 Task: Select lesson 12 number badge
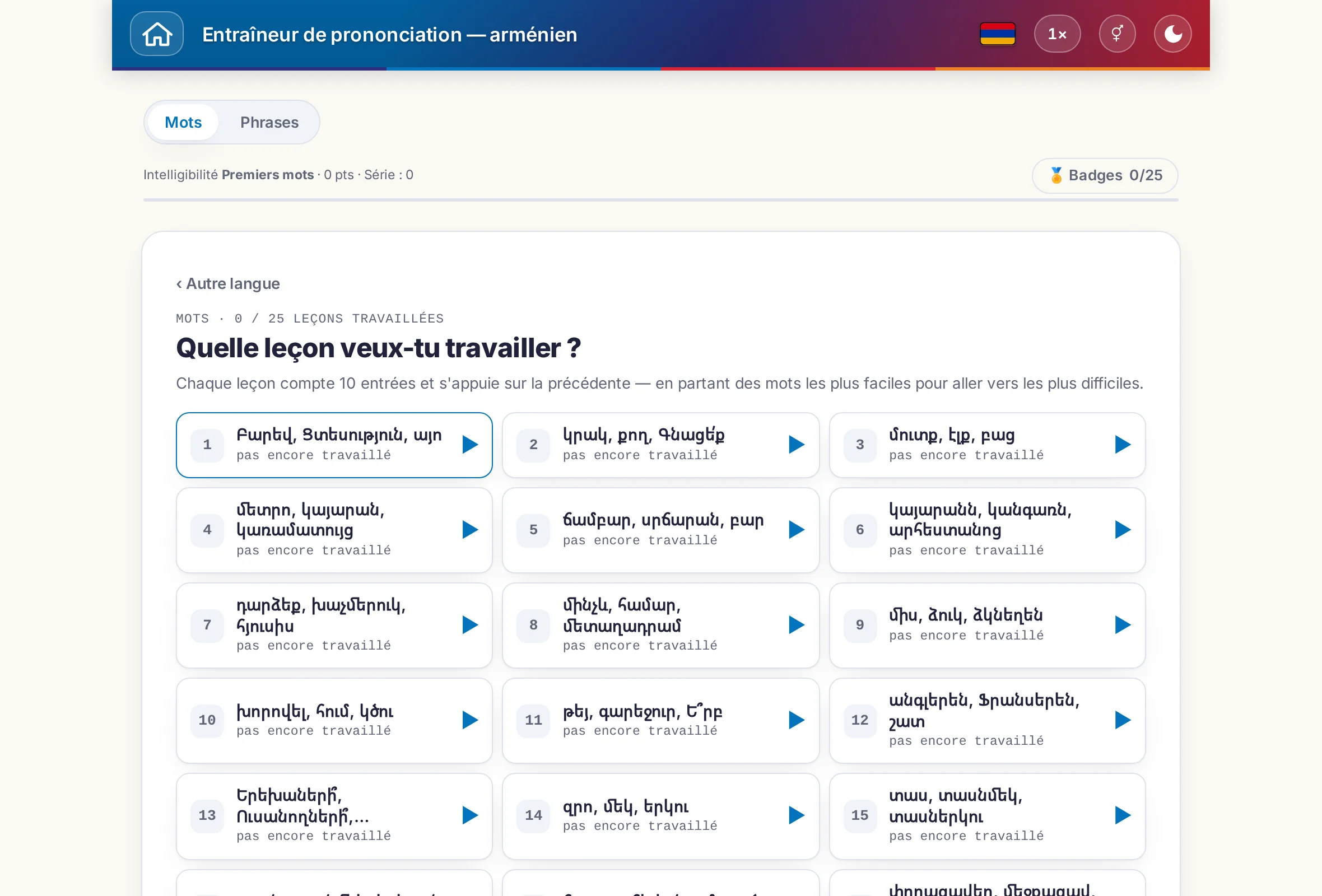[859, 720]
